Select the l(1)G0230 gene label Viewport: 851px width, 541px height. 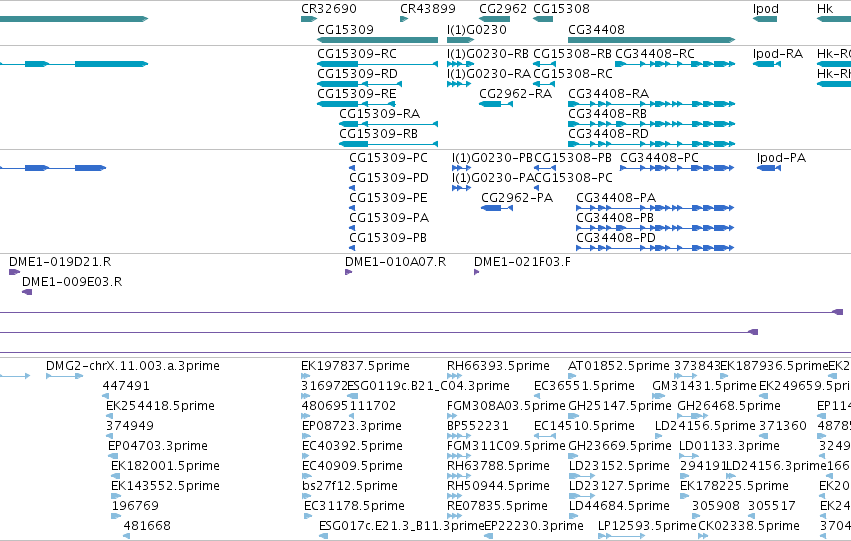point(477,29)
